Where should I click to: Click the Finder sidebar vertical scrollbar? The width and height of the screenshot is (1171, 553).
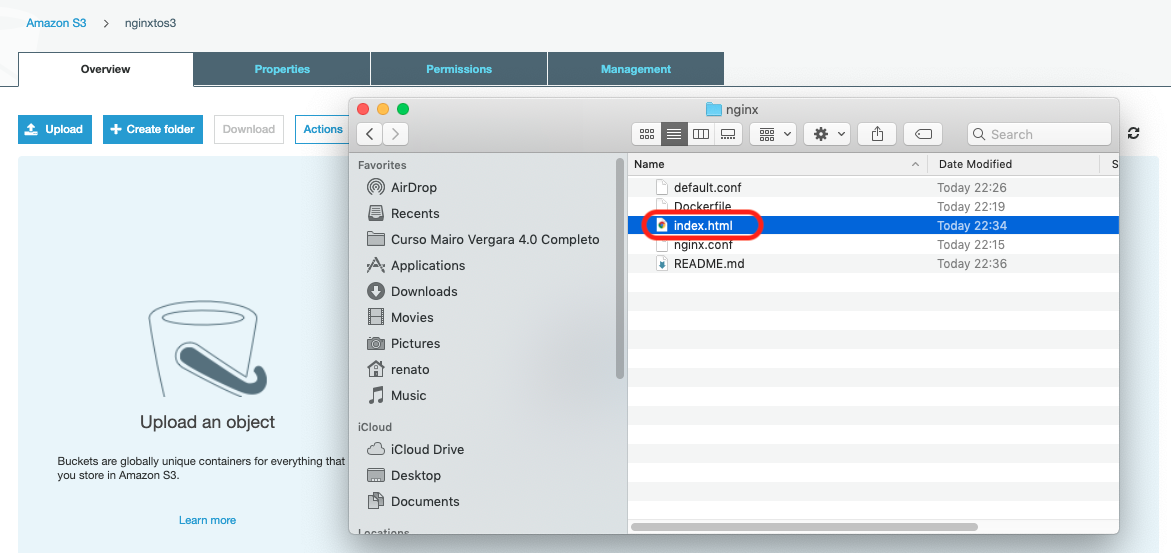point(620,268)
